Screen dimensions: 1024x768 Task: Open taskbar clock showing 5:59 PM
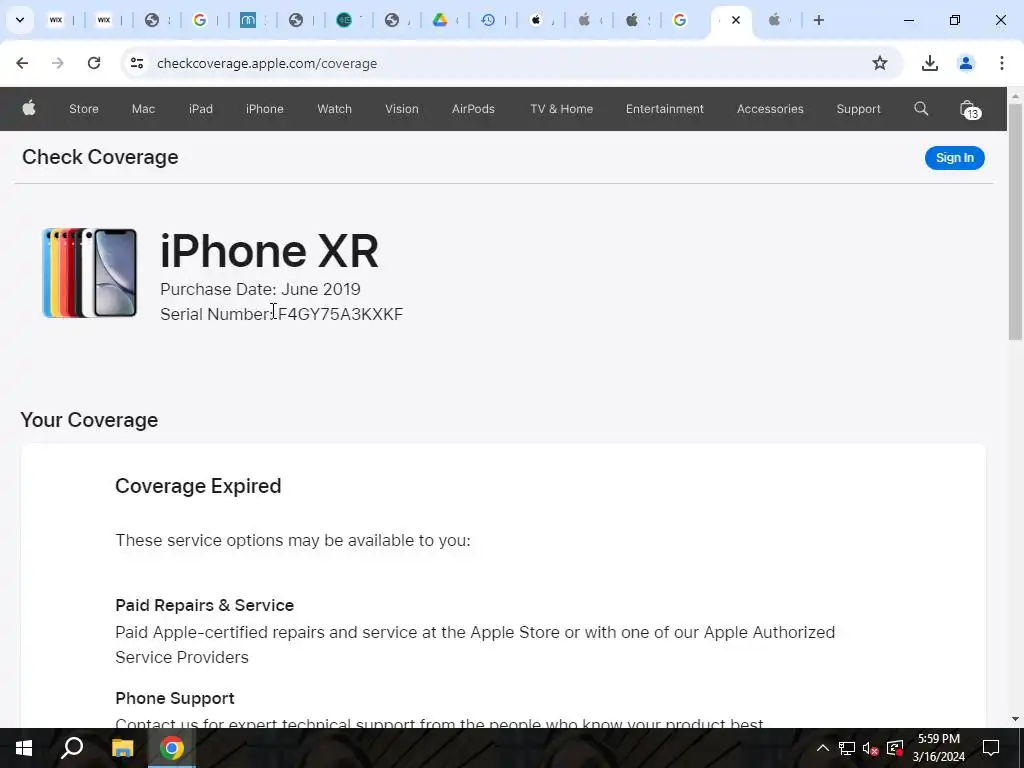938,748
